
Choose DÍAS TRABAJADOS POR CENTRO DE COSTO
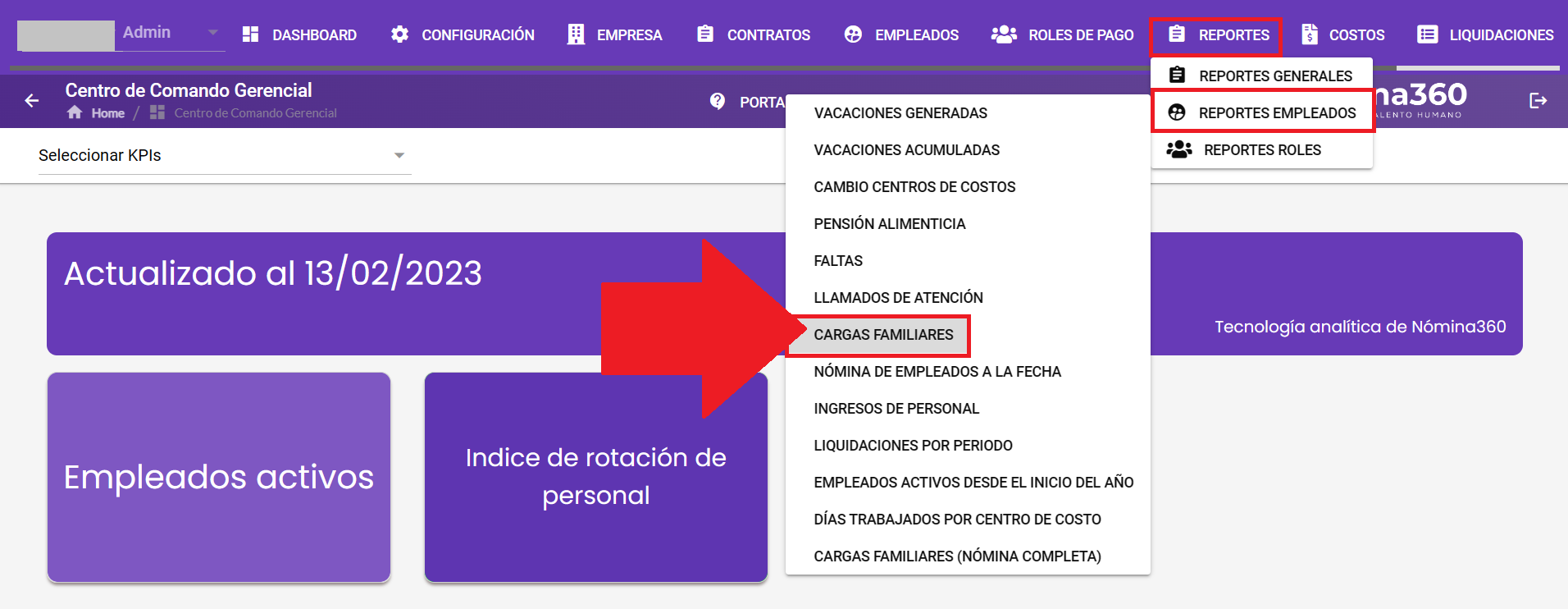tap(968, 520)
